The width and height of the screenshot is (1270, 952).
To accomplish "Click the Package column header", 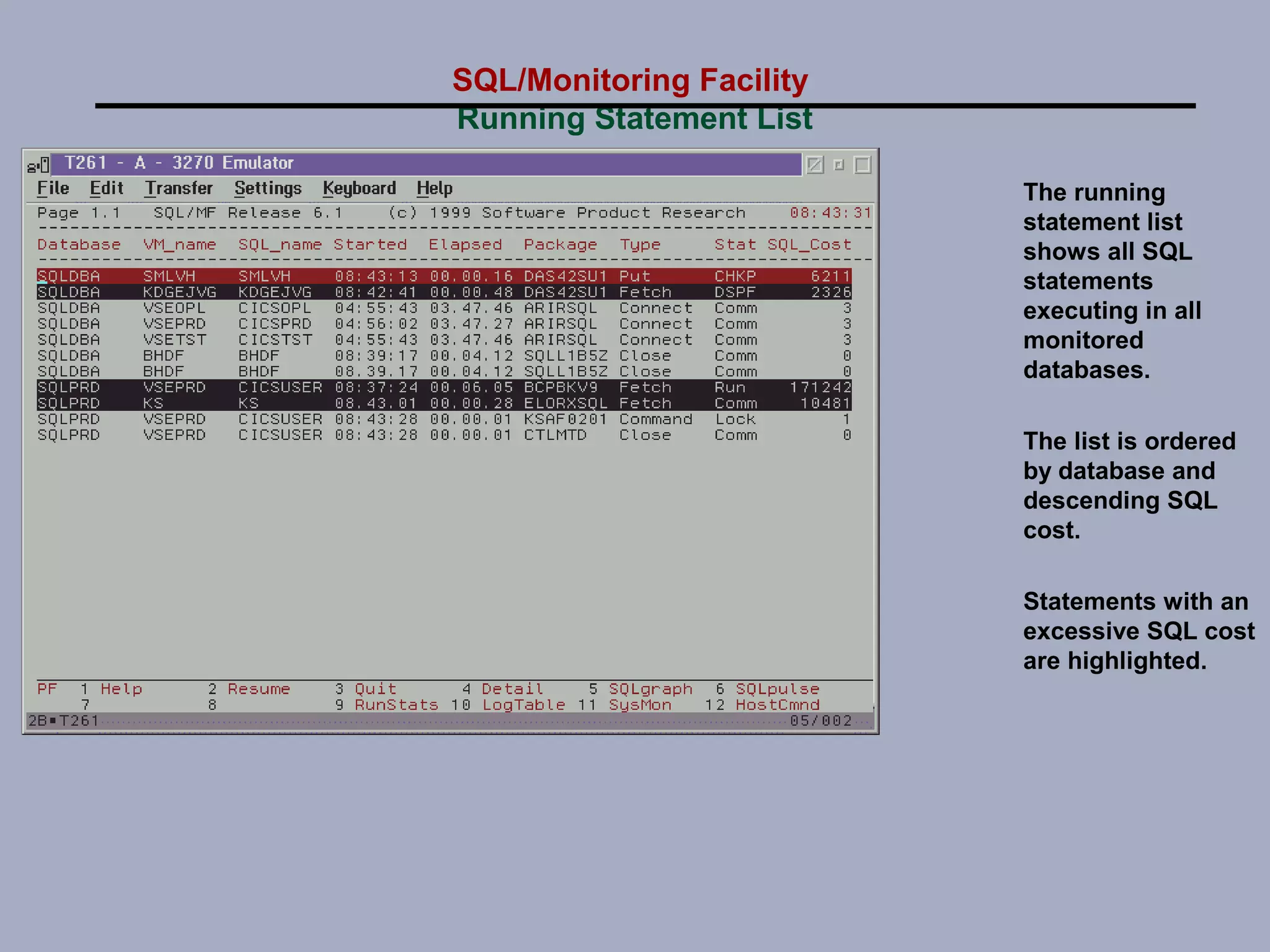I will point(561,245).
